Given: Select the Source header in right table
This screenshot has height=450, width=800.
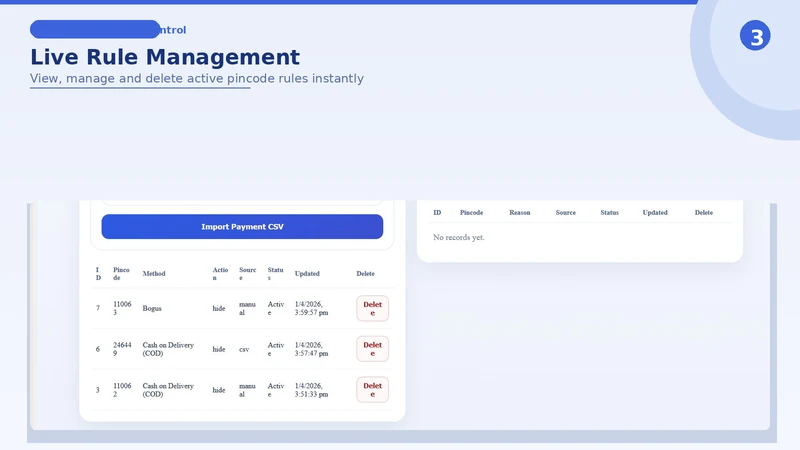Looking at the screenshot, I should (565, 212).
